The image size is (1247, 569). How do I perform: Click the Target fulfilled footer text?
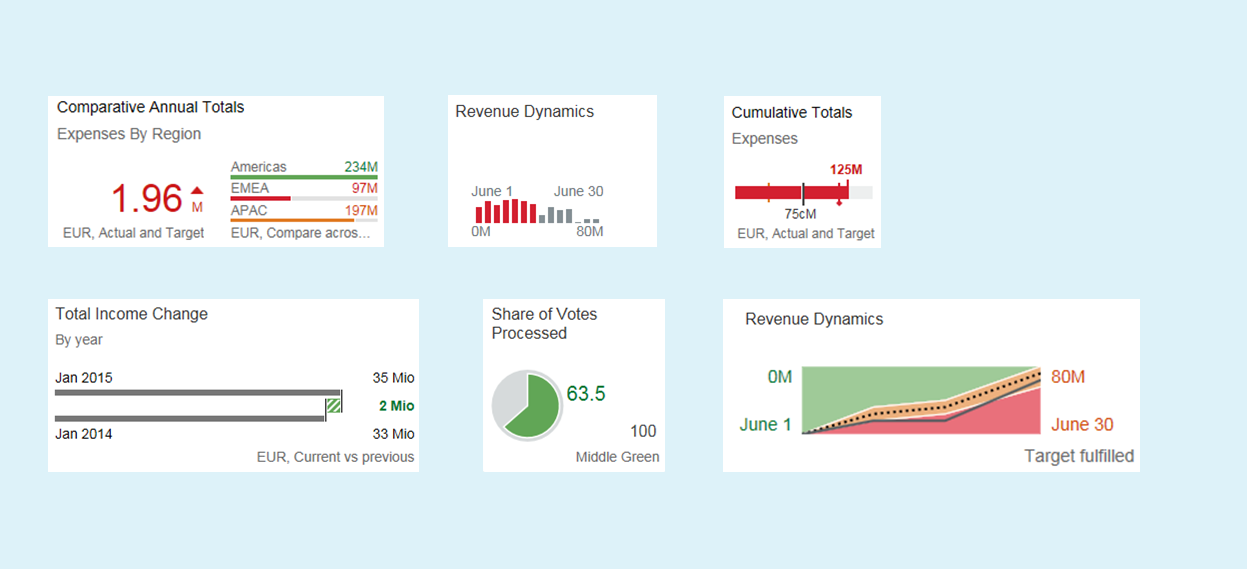1079,456
